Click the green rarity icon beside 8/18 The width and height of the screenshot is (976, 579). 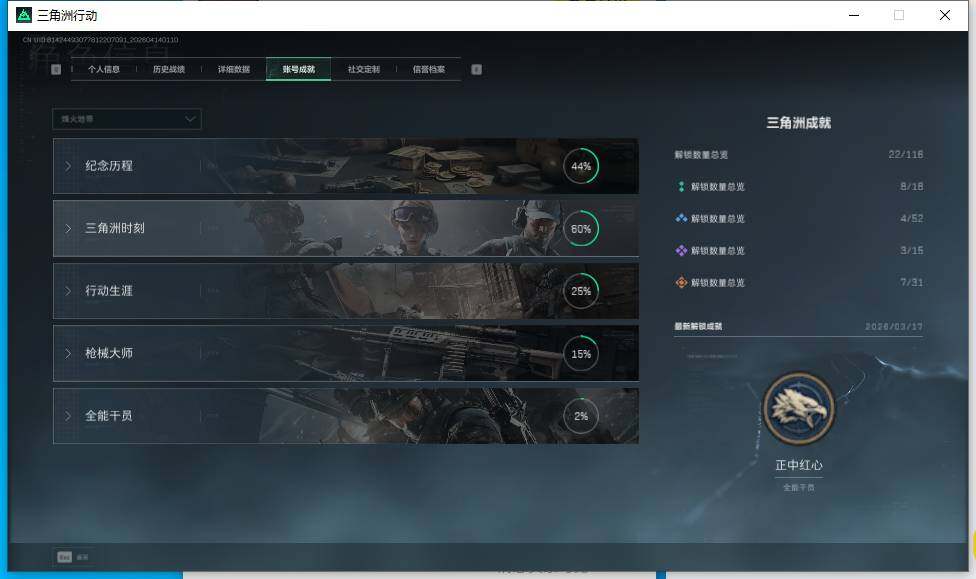click(681, 187)
